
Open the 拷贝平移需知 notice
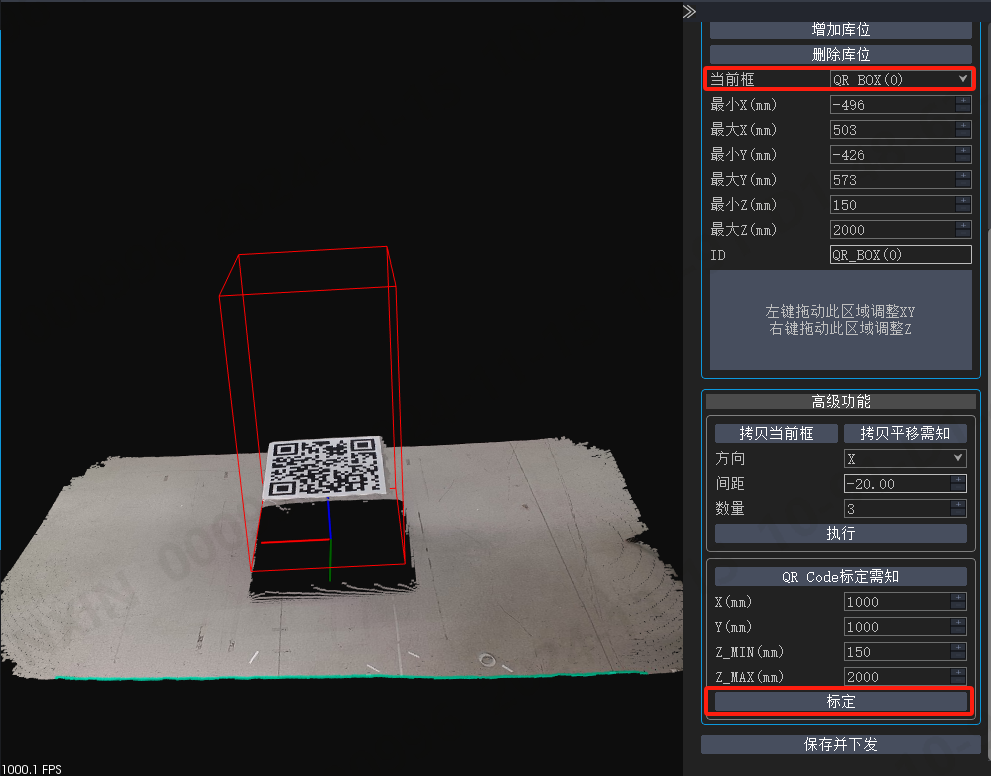905,433
